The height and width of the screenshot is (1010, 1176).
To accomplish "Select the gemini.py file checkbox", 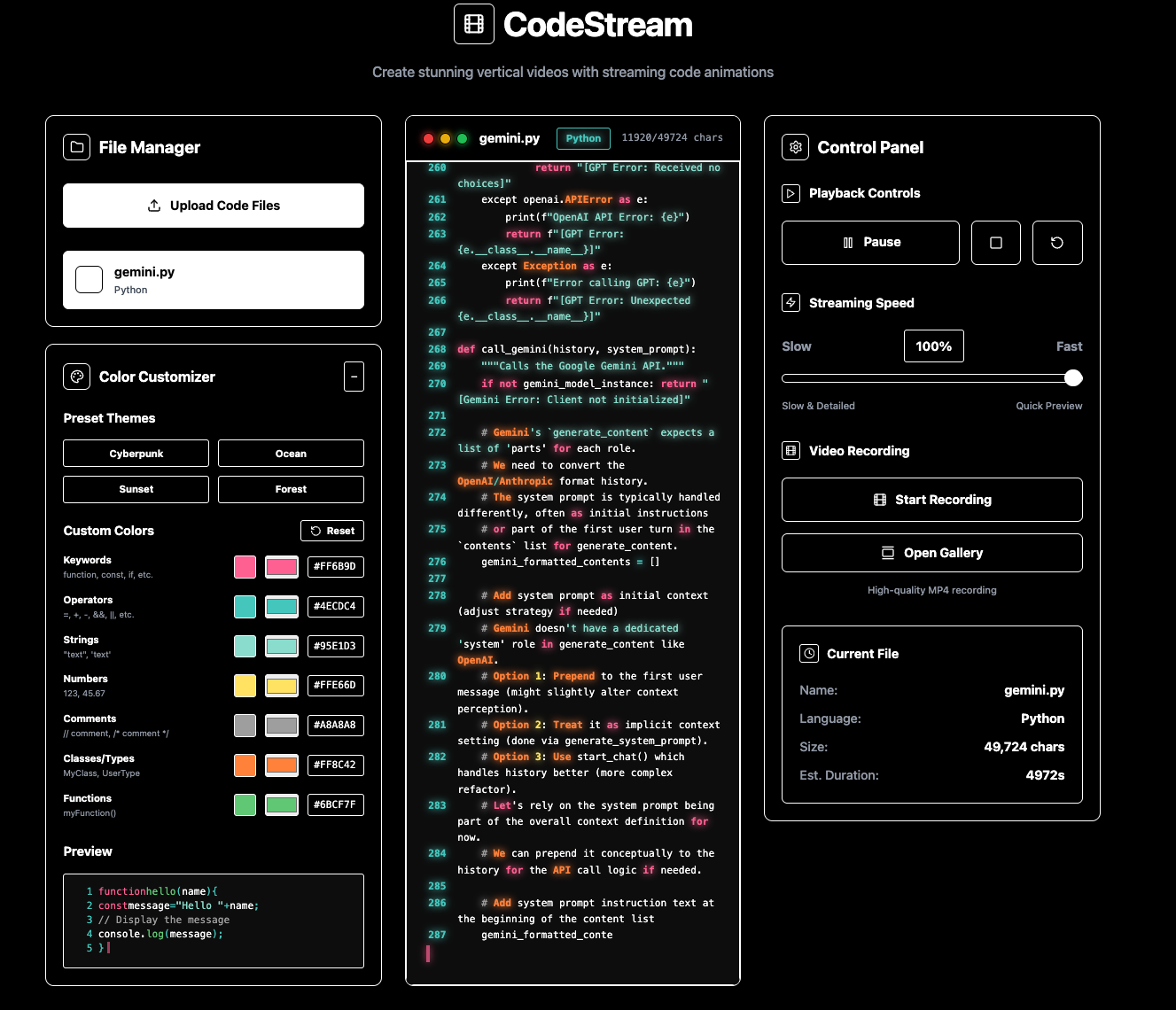I will pyautogui.click(x=89, y=279).
